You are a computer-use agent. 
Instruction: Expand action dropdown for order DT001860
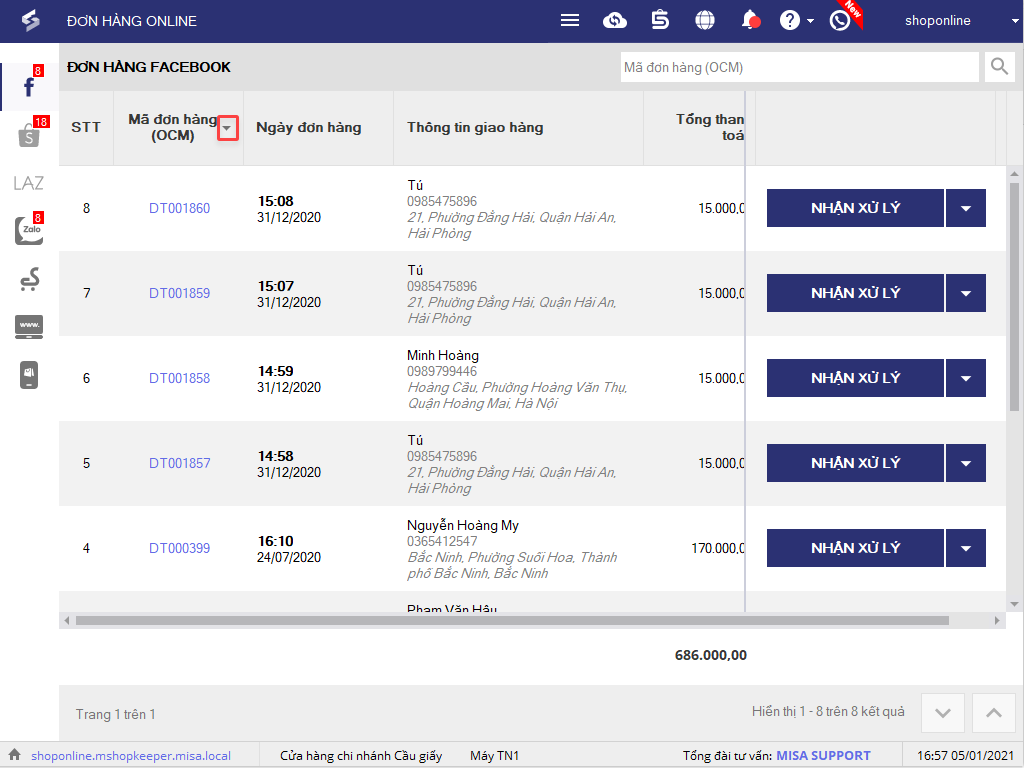pos(966,208)
